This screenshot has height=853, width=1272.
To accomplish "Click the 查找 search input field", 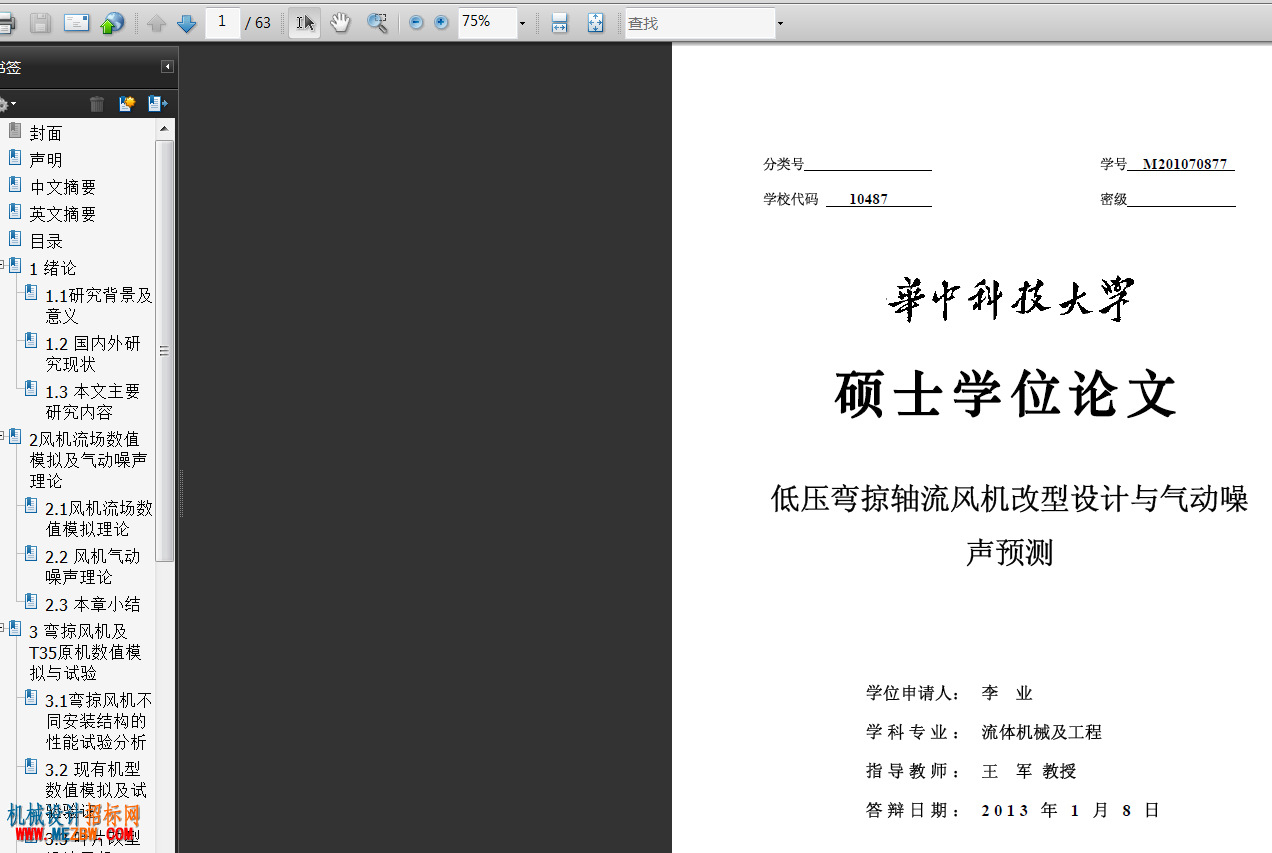I will (x=700, y=23).
